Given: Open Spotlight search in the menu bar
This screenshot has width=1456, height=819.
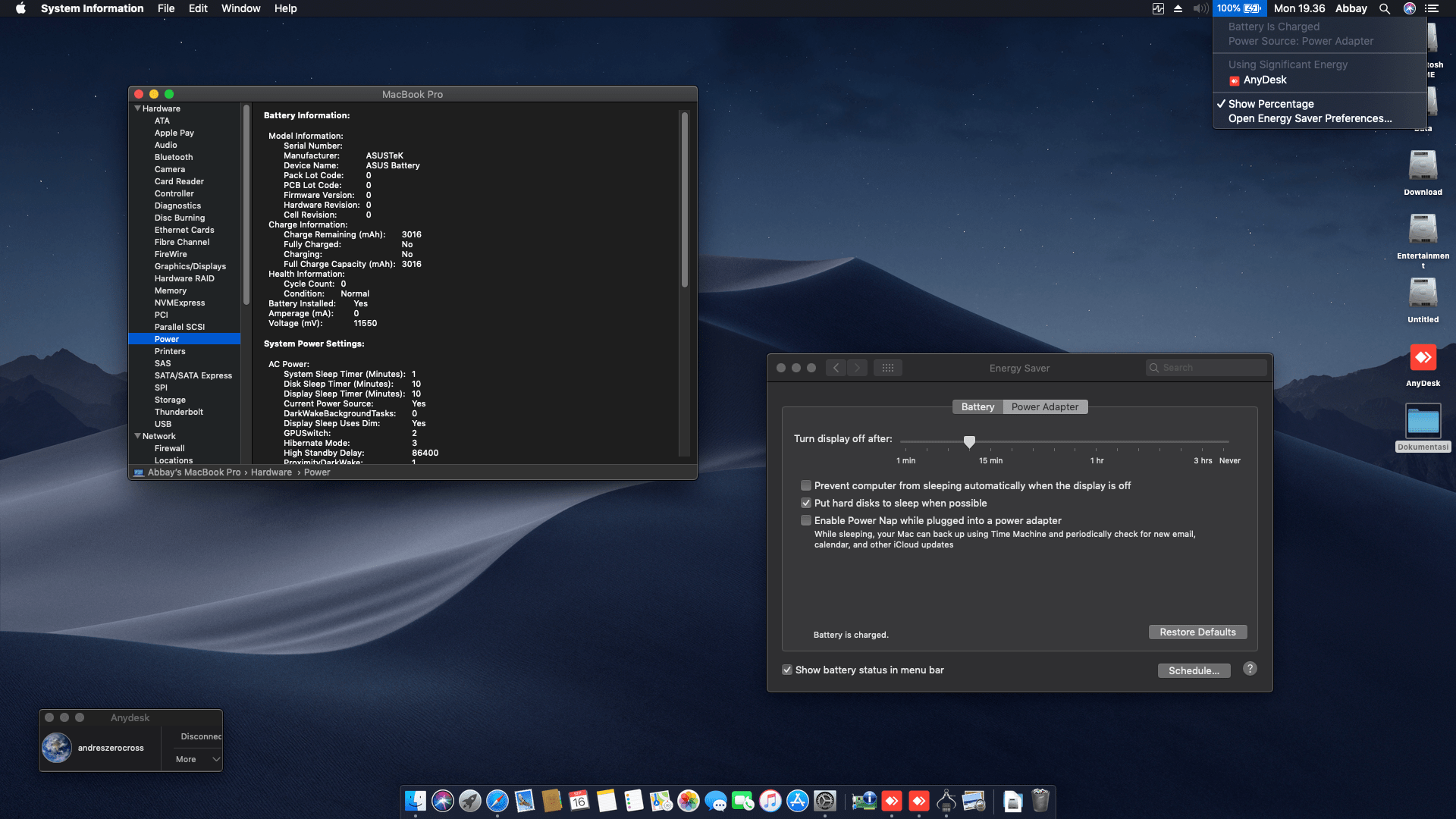Looking at the screenshot, I should coord(1384,8).
